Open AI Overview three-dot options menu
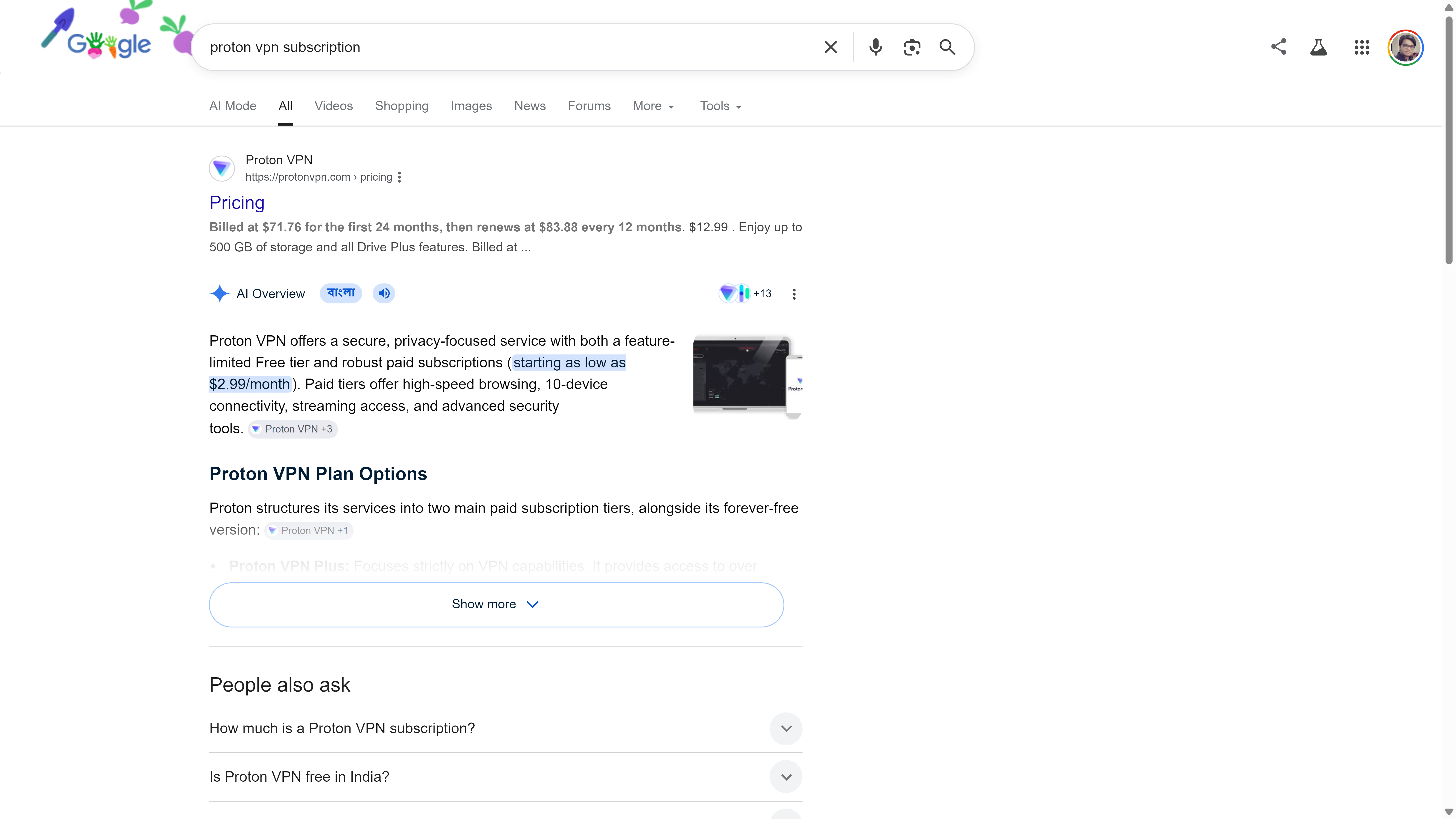1456x819 pixels. [794, 294]
